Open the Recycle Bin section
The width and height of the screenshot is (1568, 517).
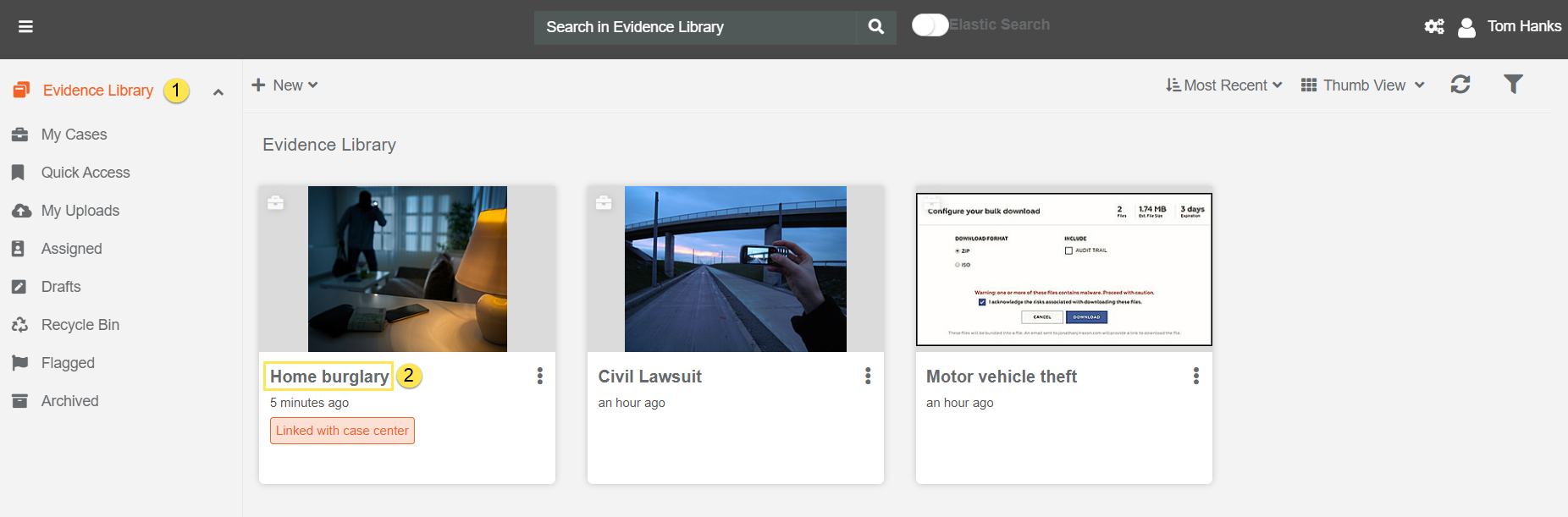click(80, 325)
